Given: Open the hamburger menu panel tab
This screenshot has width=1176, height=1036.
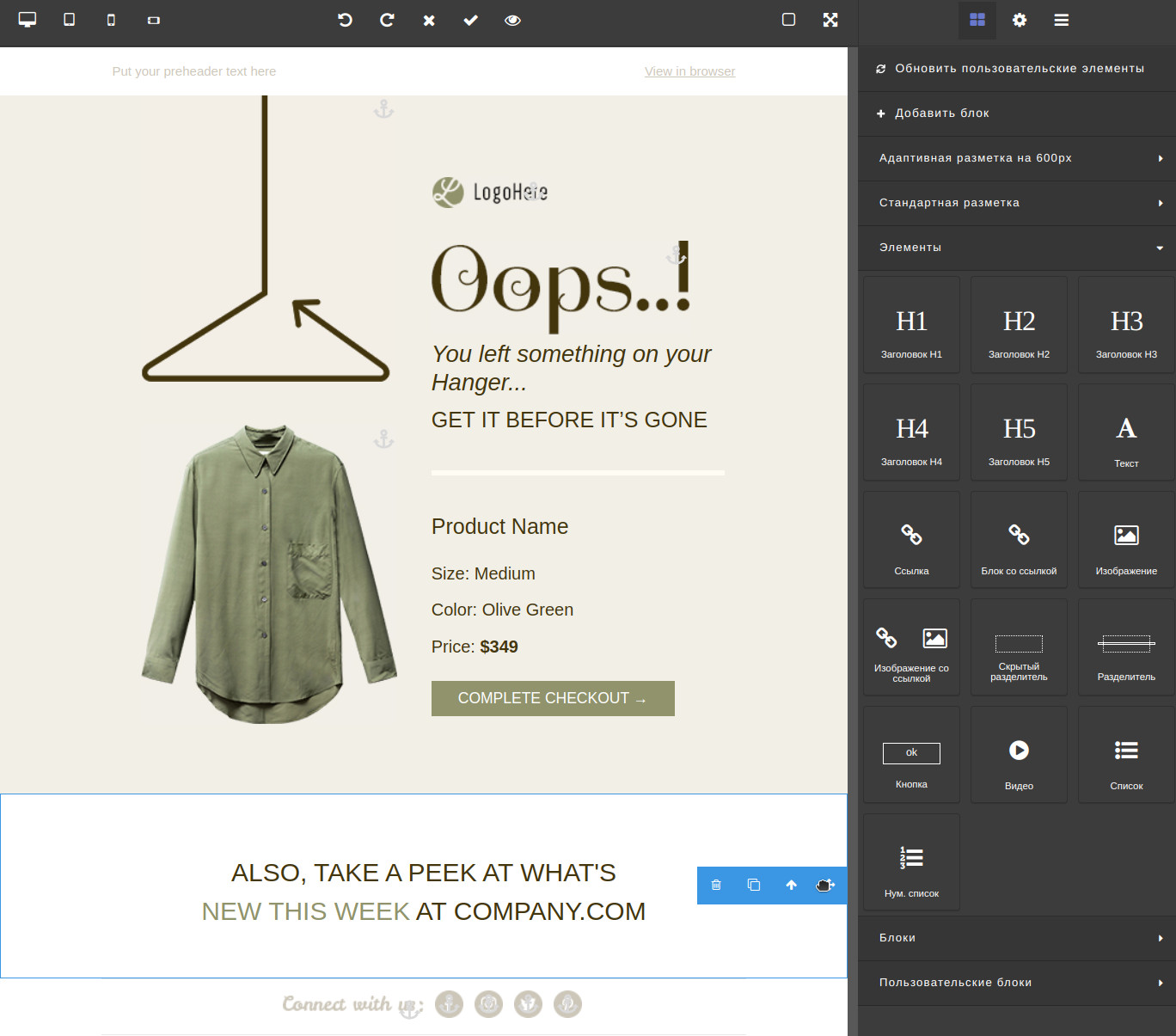Looking at the screenshot, I should (1062, 20).
